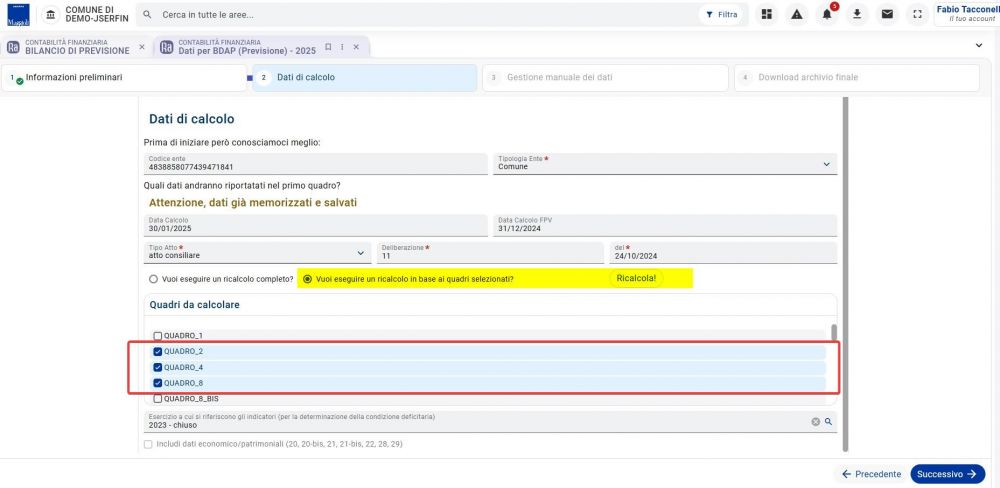Close the Bilancio di Previsione tab
Image resolution: width=1000 pixels, height=488 pixels.
point(142,47)
